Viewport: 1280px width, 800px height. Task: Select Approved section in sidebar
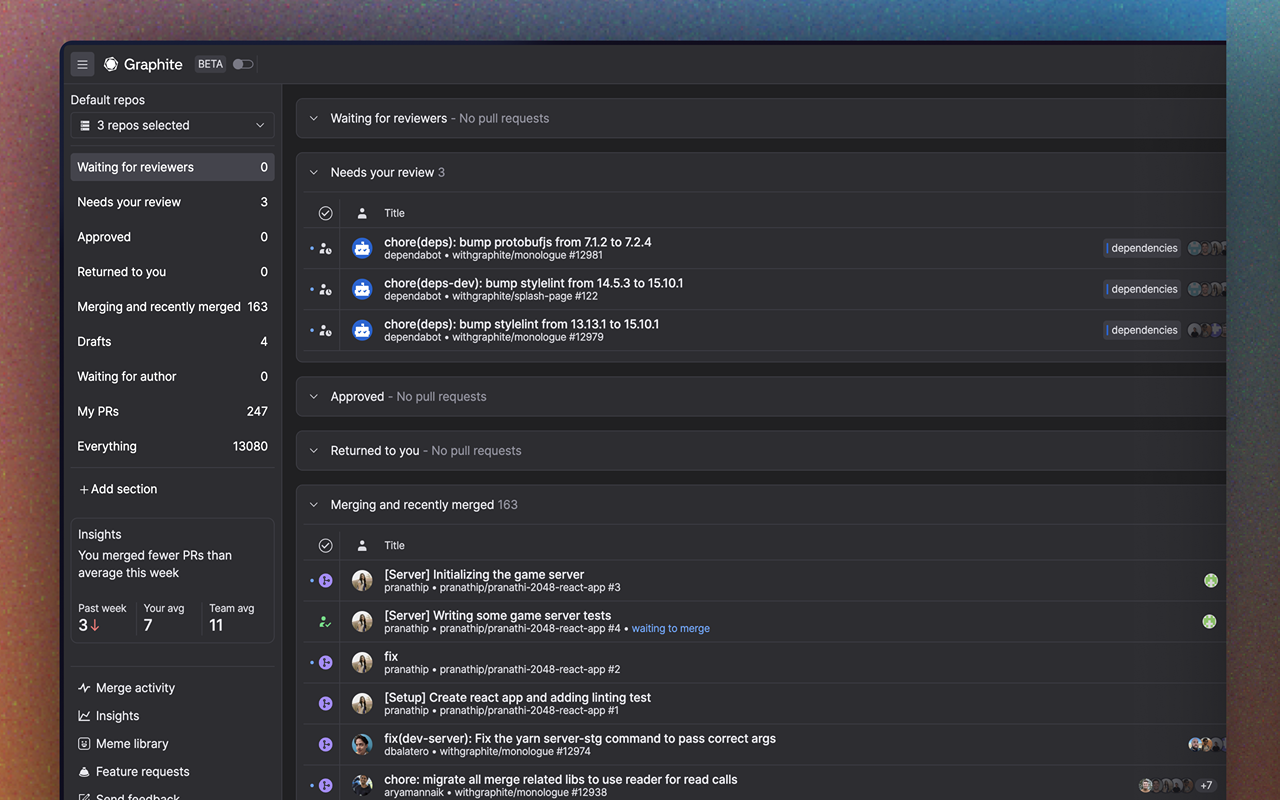point(172,237)
